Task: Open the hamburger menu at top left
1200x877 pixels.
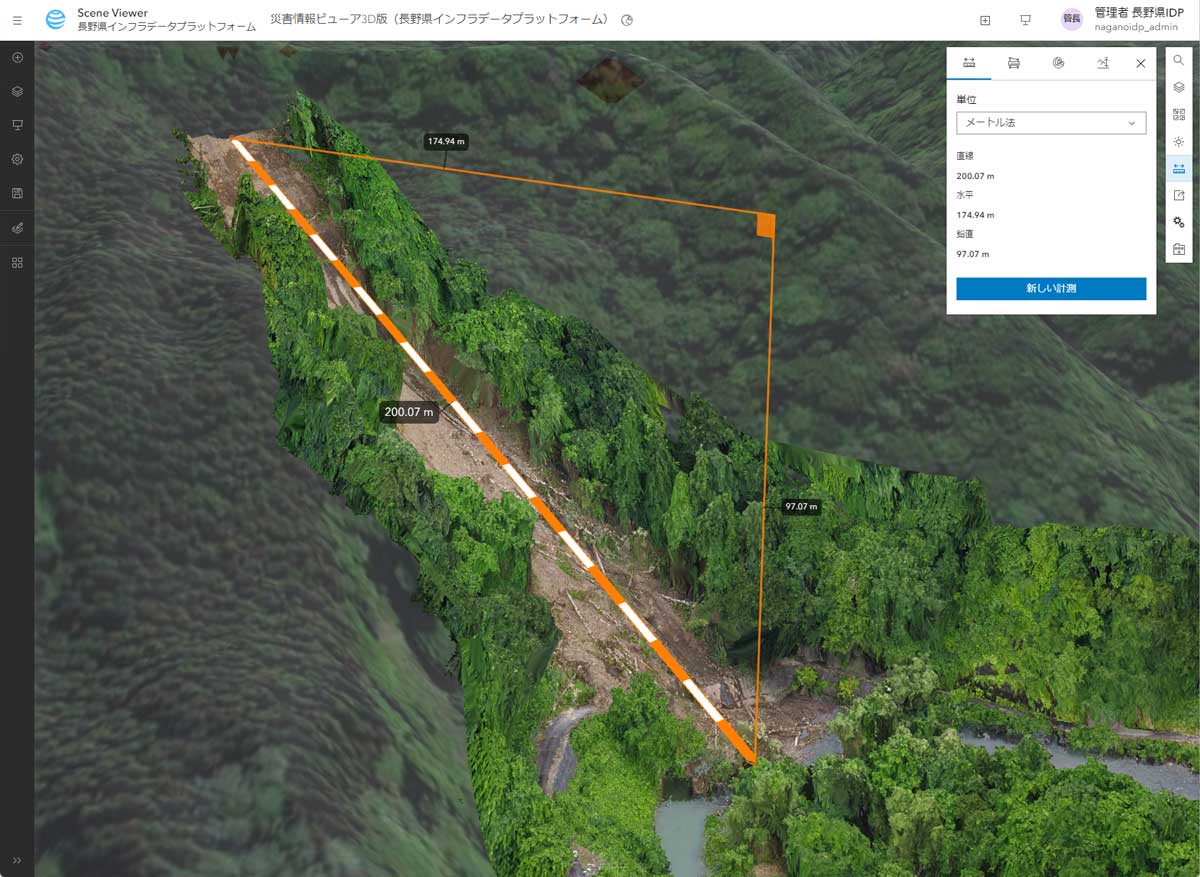Action: (17, 20)
